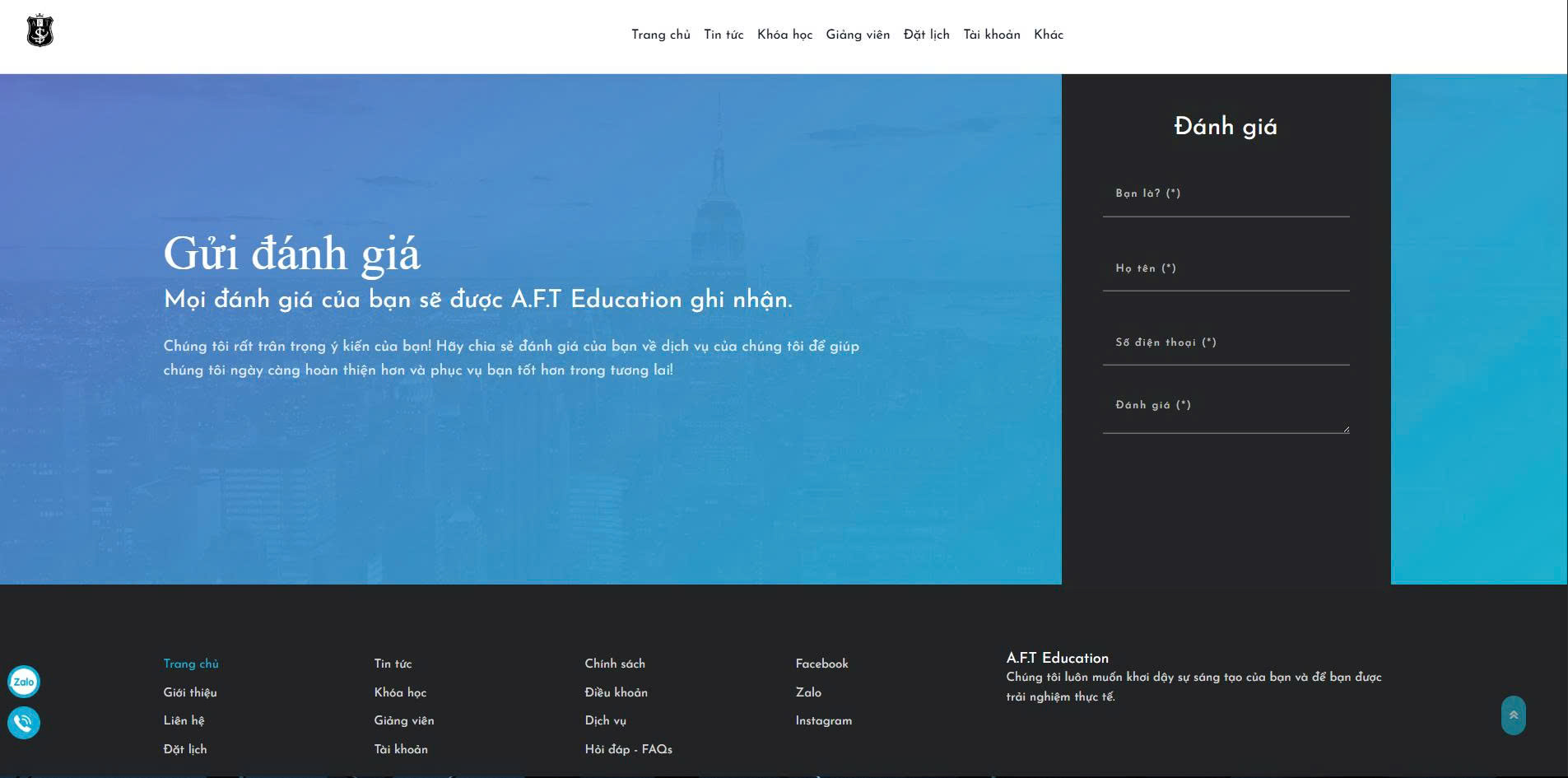1568x778 pixels.
Task: Open 'Hỏi đáp - FAQs' footer link
Action: [628, 749]
